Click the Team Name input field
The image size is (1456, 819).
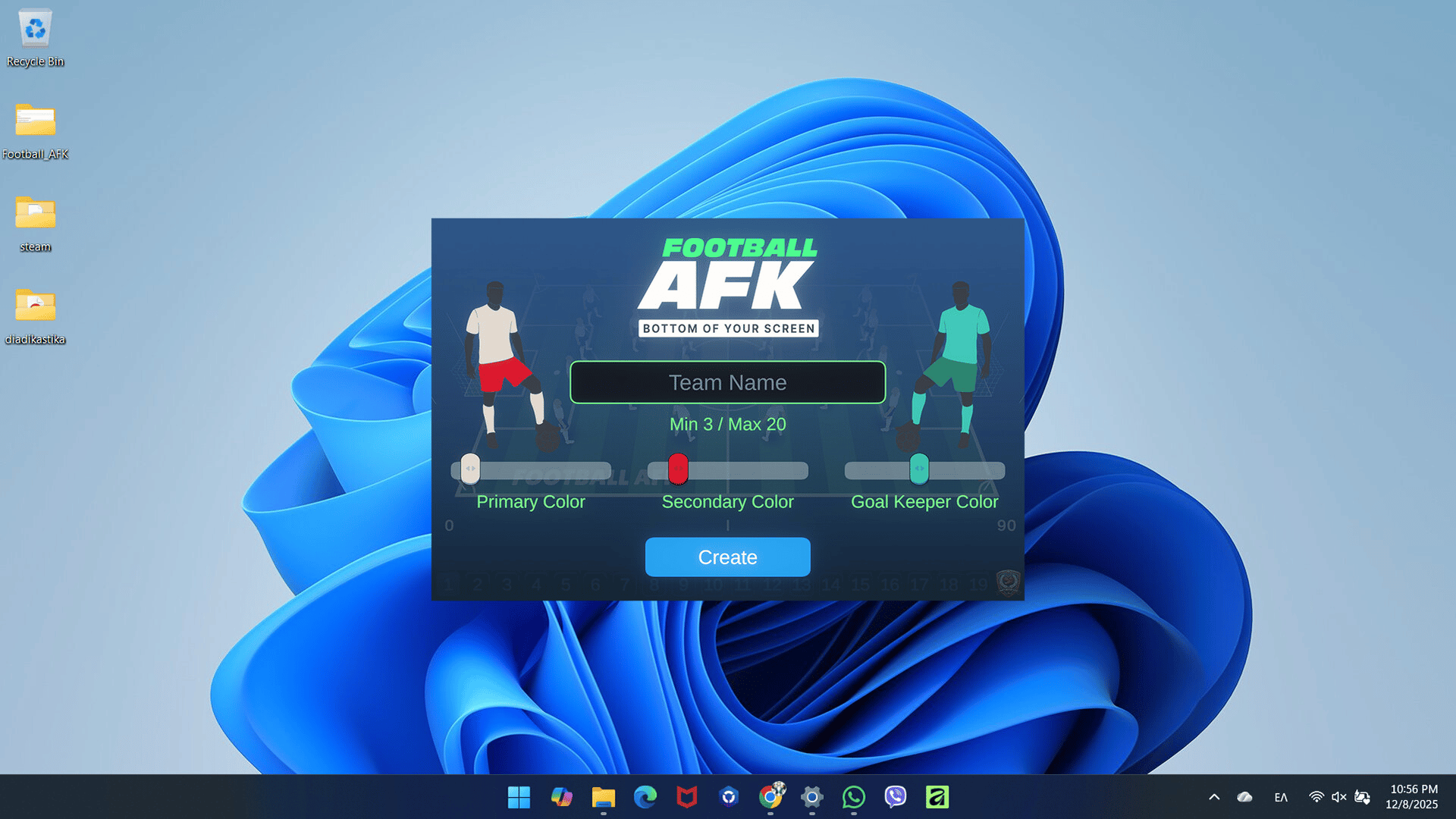pos(727,382)
